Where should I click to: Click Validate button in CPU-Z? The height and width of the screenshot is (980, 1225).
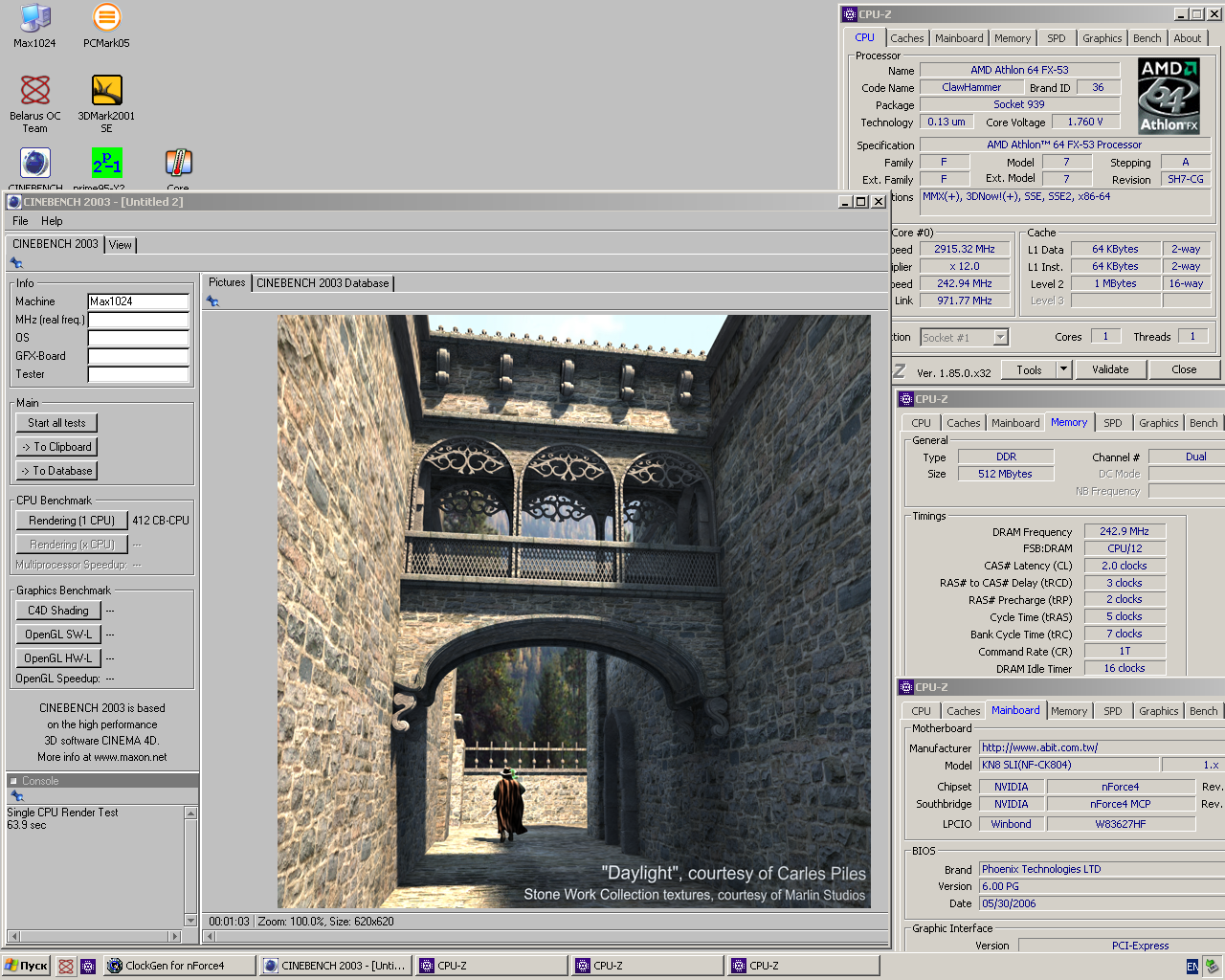pos(1110,369)
